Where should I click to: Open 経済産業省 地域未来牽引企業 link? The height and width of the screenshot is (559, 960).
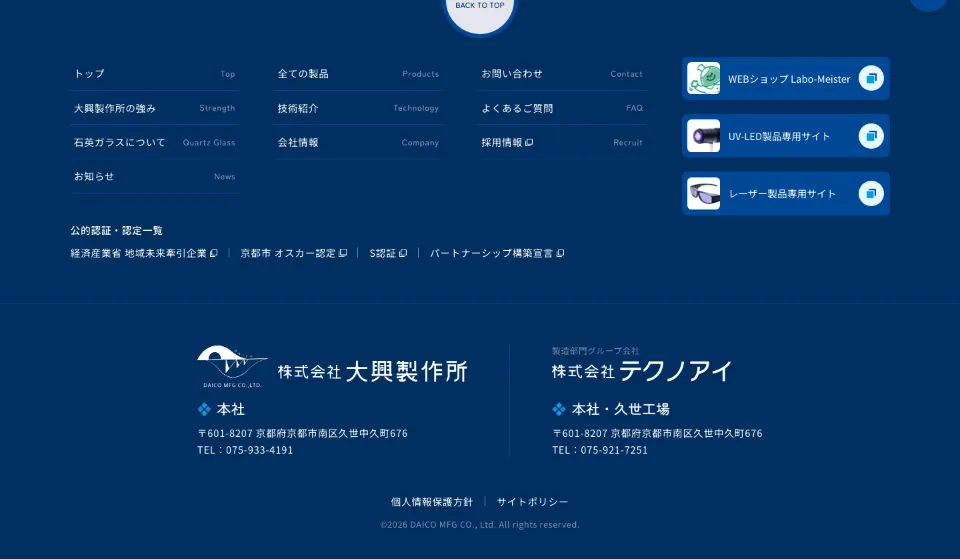point(144,253)
